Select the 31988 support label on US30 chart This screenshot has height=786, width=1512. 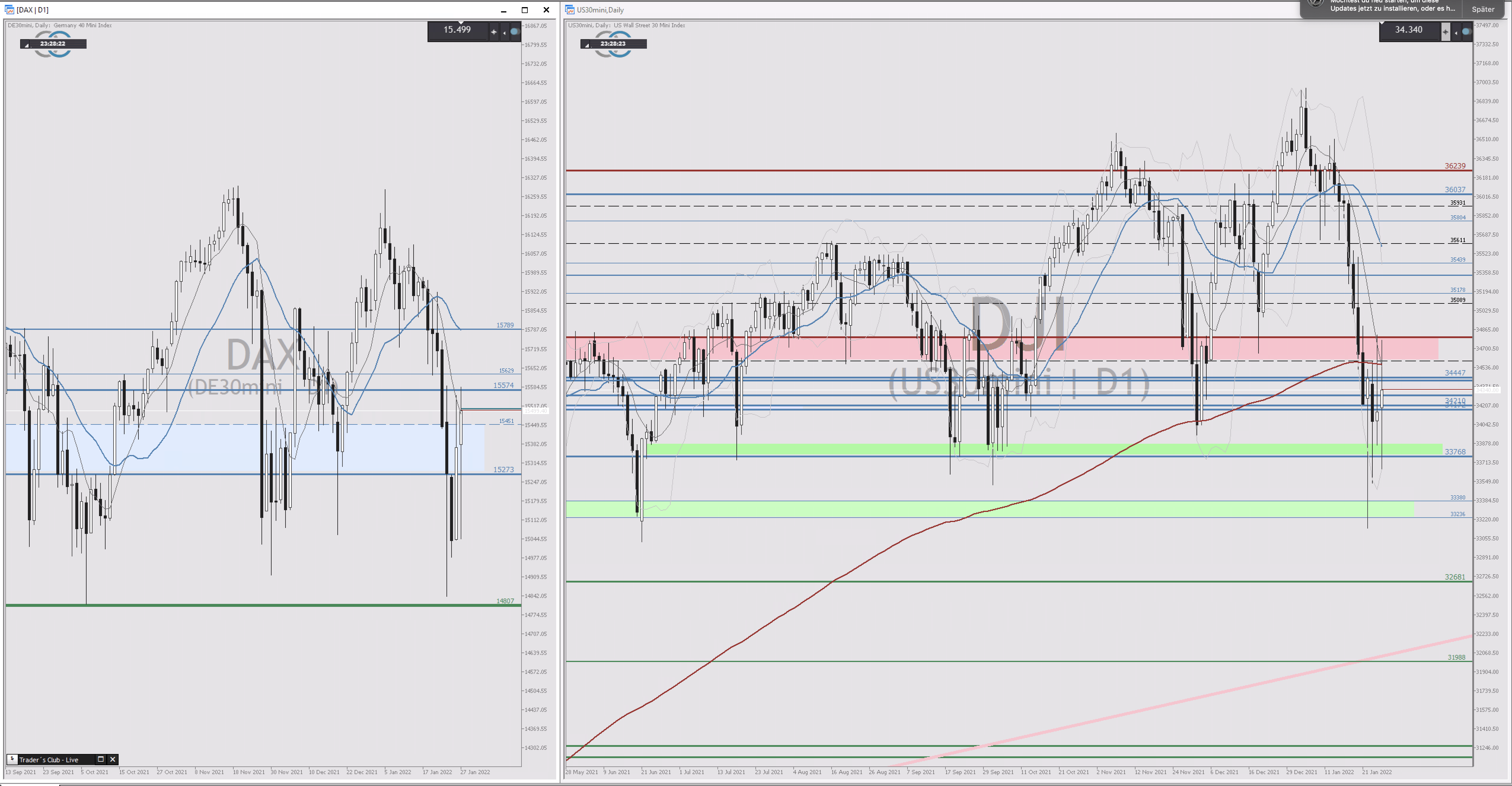point(1457,658)
